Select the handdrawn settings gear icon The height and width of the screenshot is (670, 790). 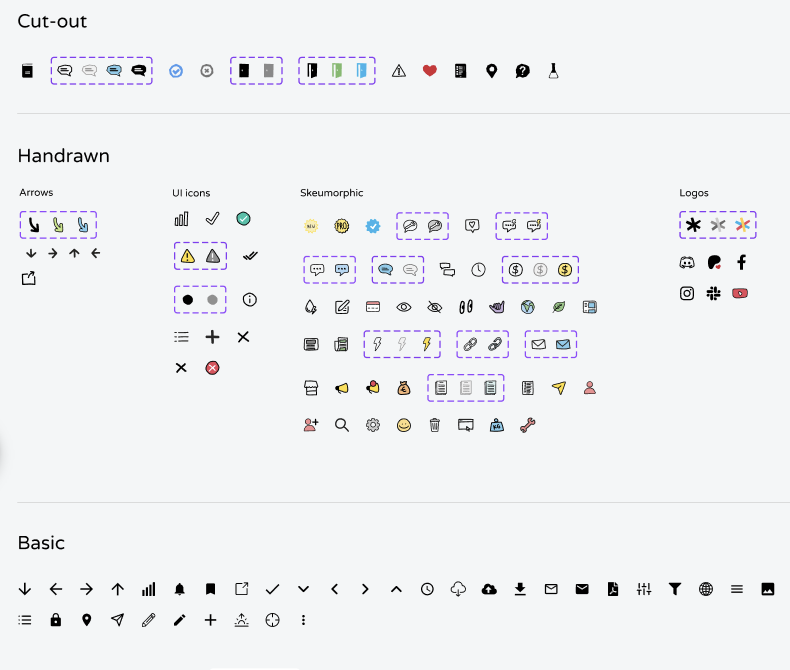click(373, 425)
